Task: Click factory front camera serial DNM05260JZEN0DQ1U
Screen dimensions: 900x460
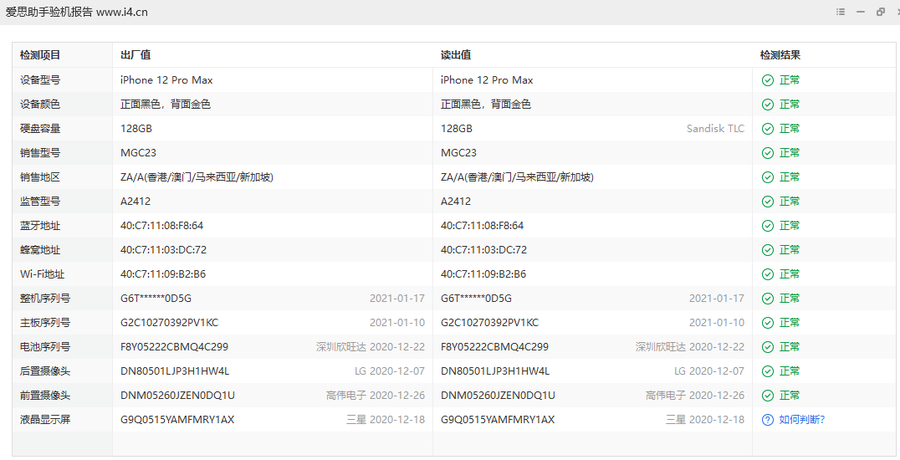Action: (x=177, y=396)
